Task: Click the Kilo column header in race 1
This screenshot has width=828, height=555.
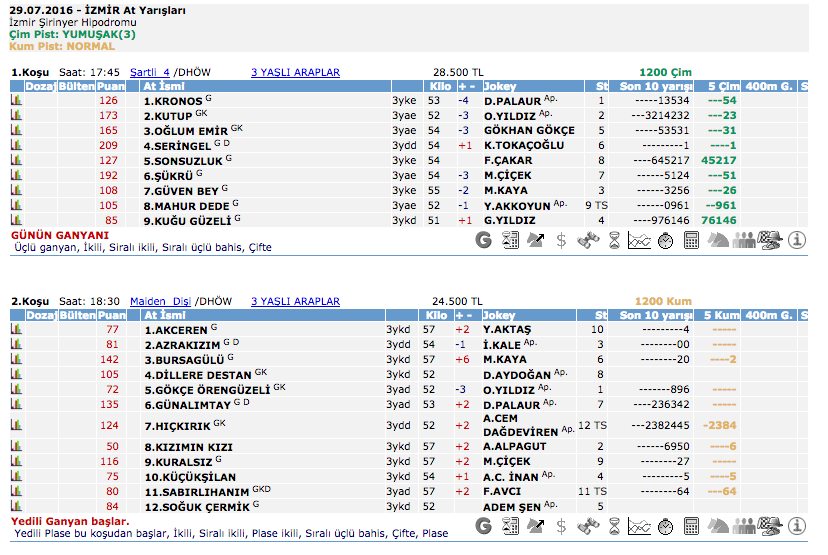Action: click(x=436, y=87)
